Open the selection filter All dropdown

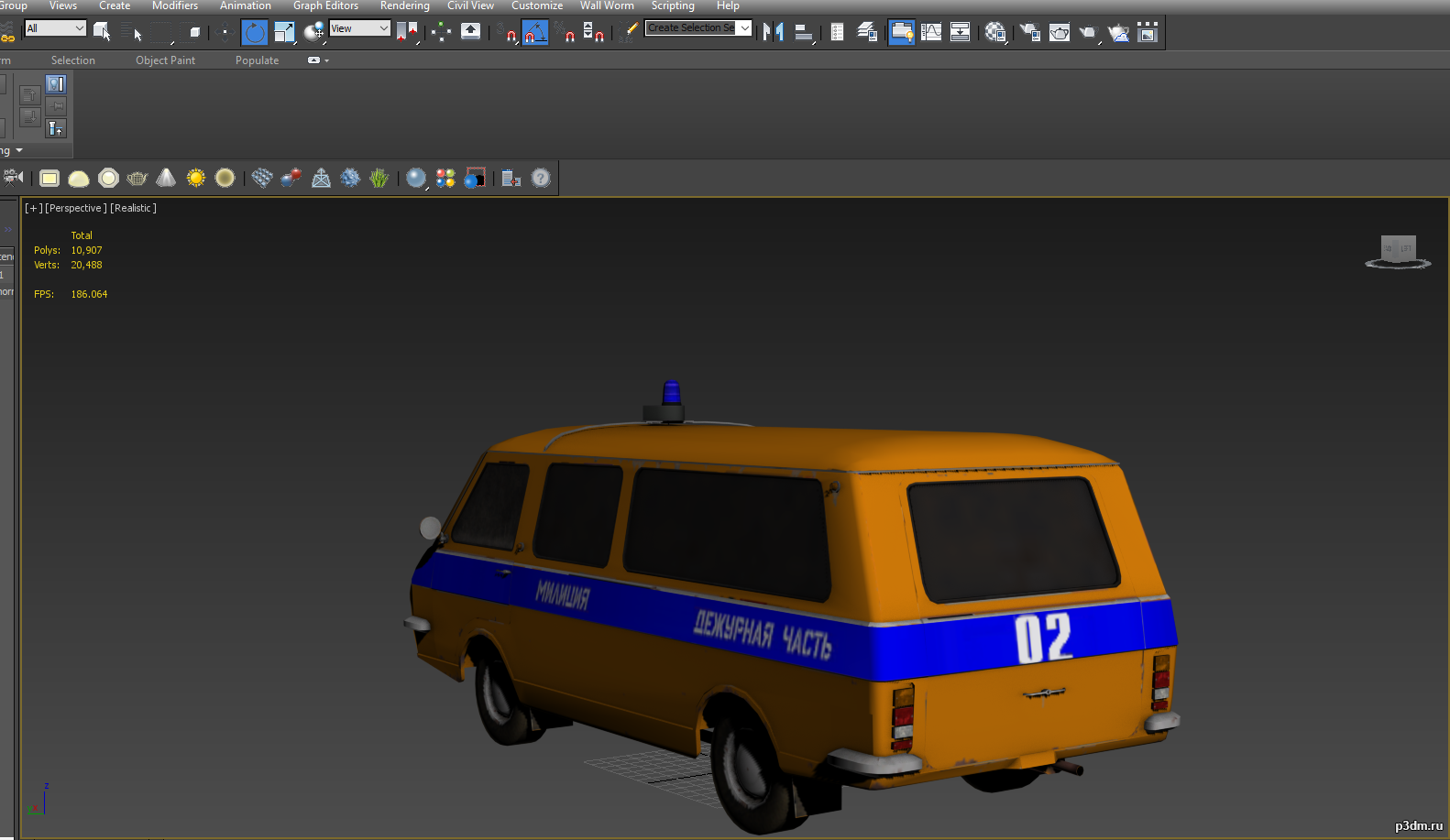pos(55,28)
